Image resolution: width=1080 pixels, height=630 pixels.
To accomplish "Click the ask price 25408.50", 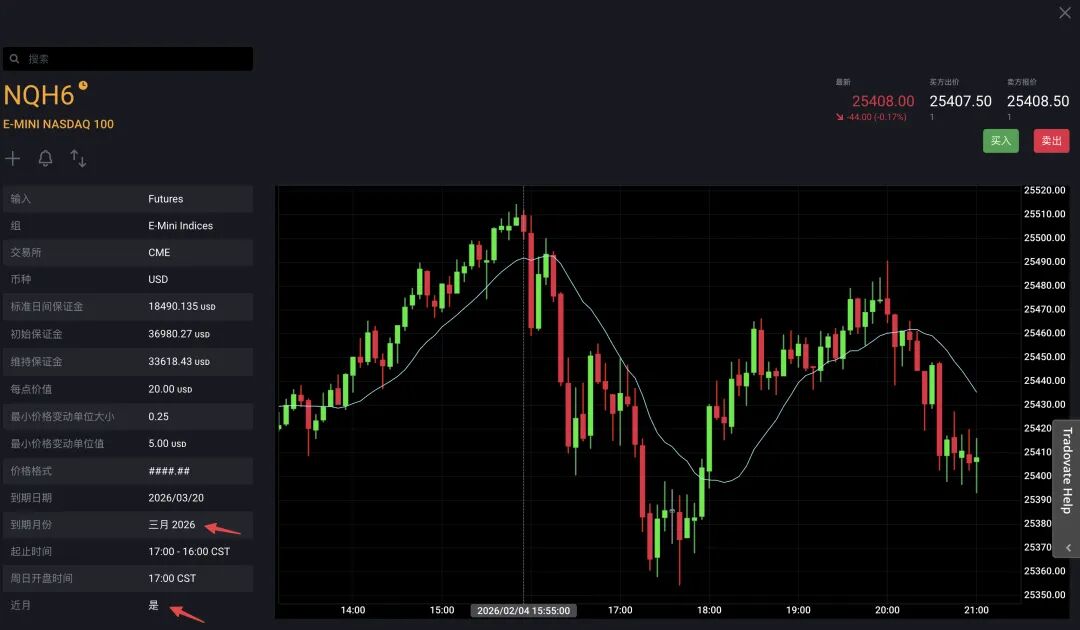I will click(x=1038, y=101).
